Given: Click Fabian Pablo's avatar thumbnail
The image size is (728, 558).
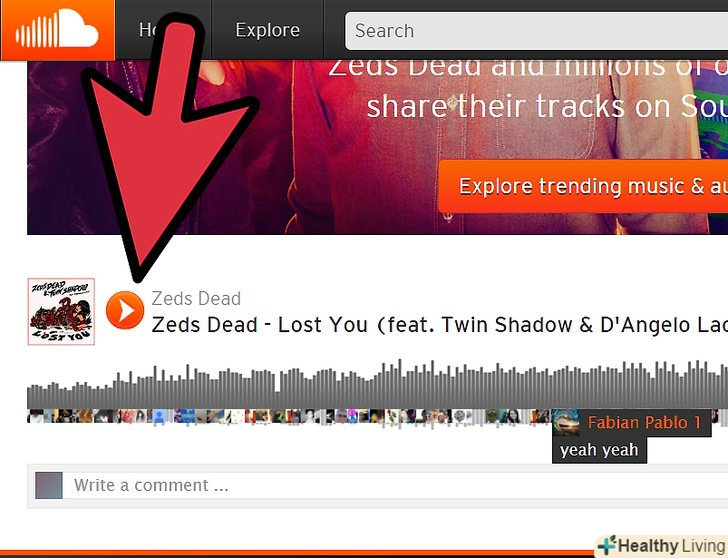Looking at the screenshot, I should (566, 422).
